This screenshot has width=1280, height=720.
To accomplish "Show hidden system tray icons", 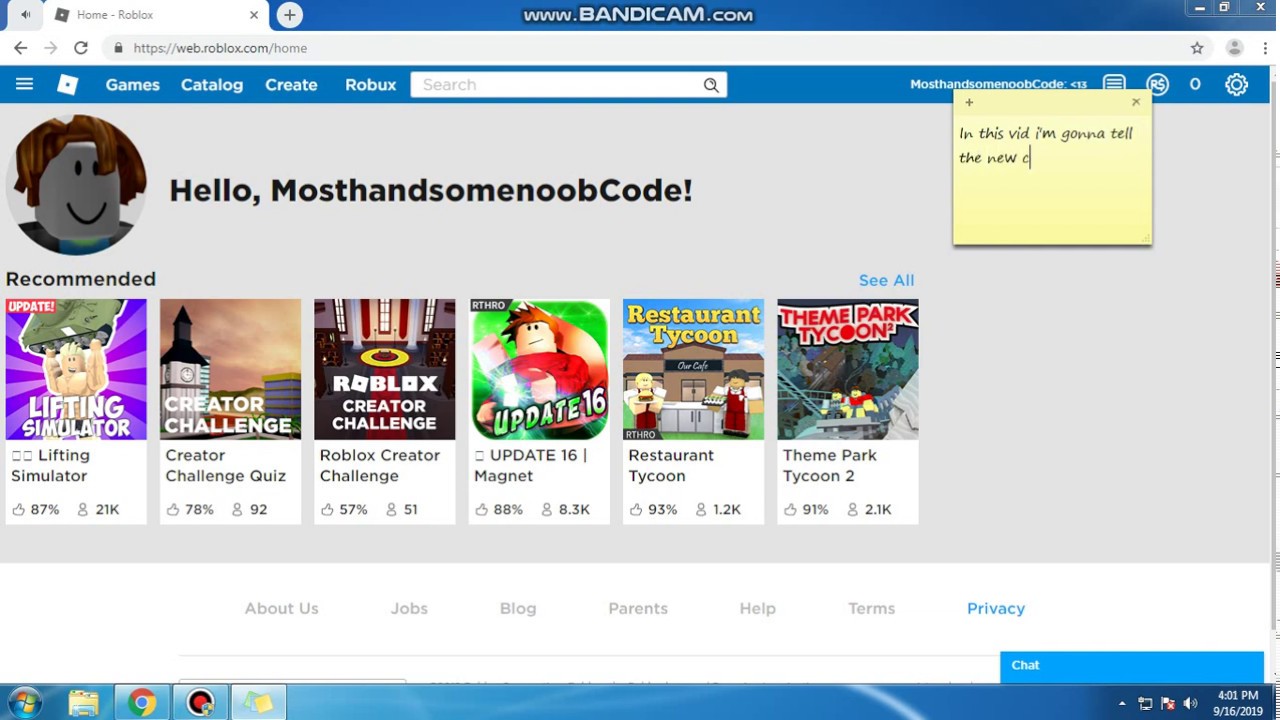I will (1122, 704).
